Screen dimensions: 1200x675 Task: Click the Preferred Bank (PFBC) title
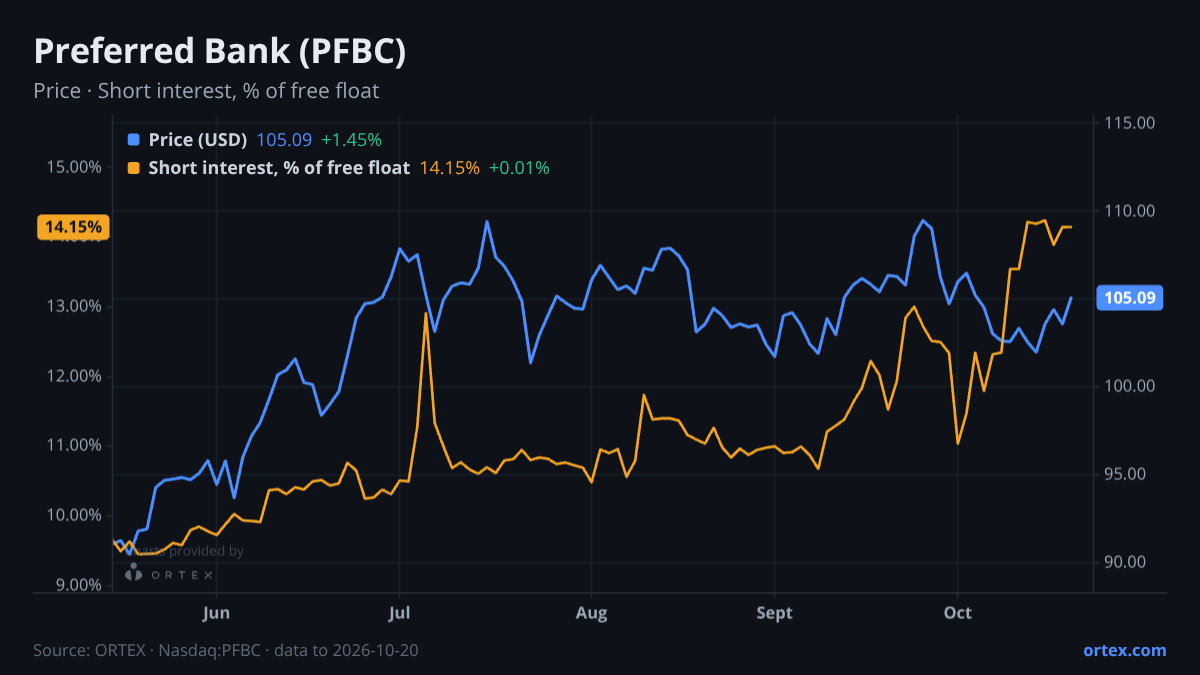click(x=220, y=52)
